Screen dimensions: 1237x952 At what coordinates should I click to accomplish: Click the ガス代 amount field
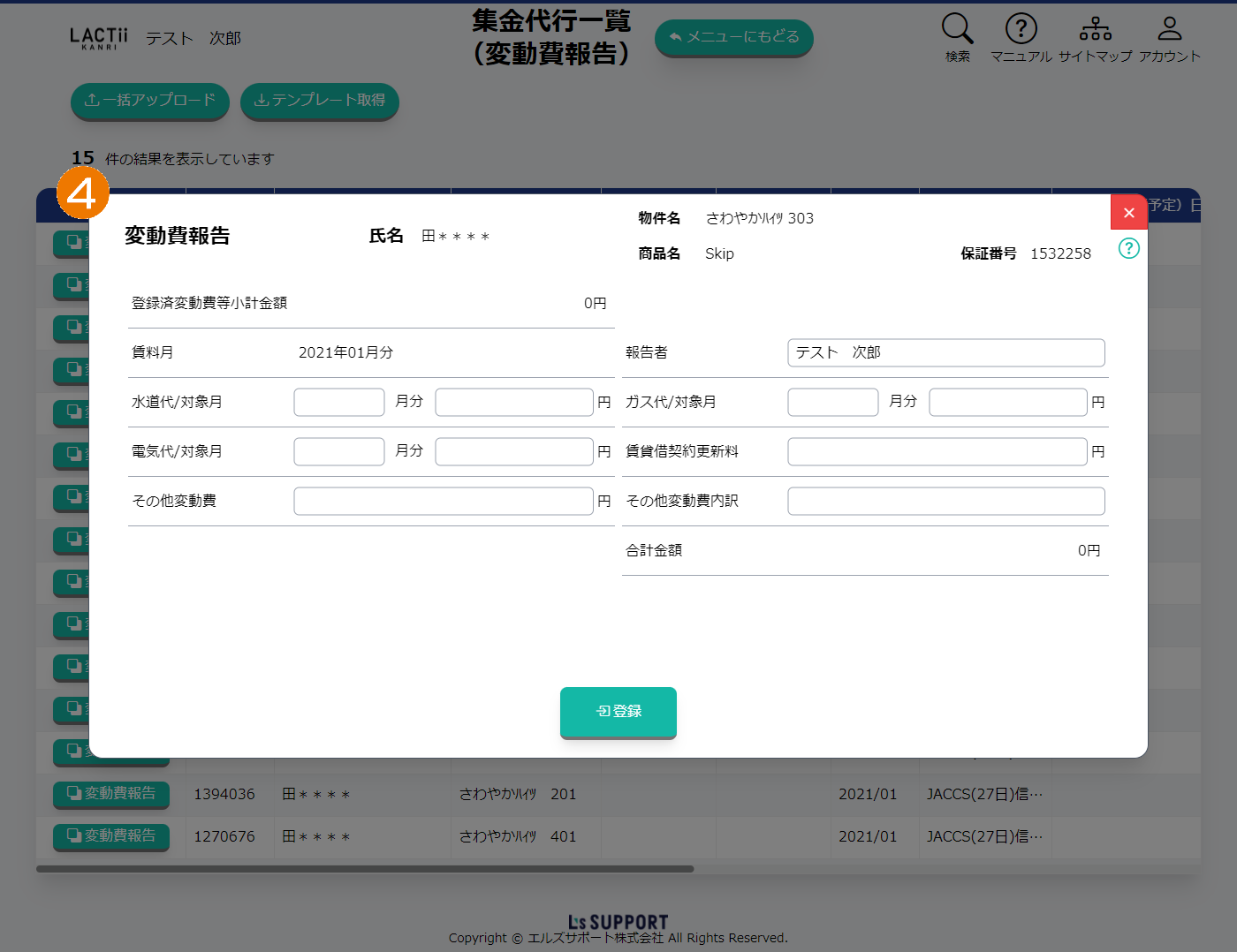[x=1007, y=402]
